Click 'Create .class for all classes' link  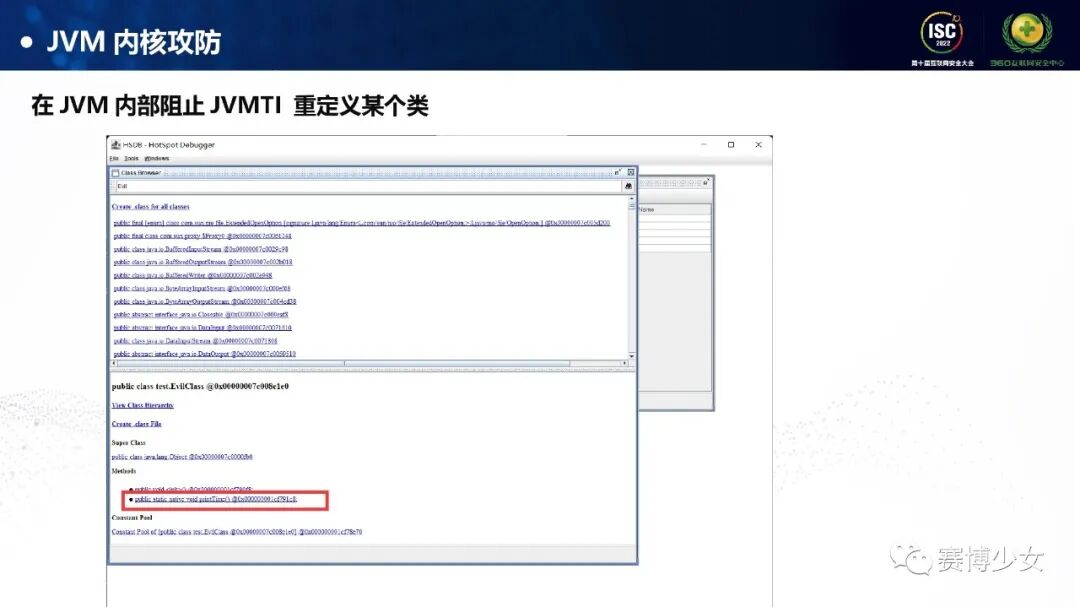pos(150,207)
